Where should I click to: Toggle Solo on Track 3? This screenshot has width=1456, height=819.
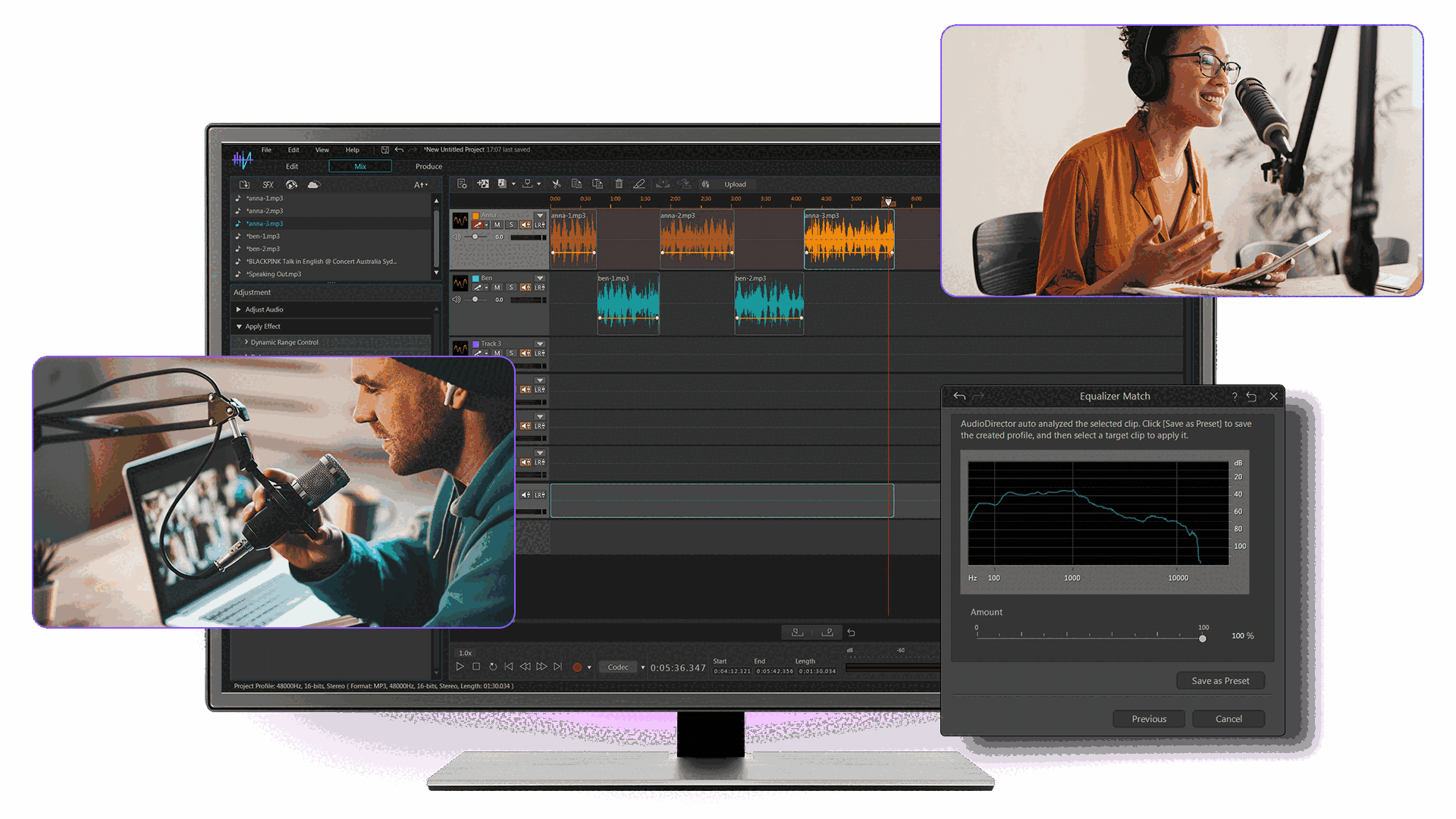click(511, 353)
